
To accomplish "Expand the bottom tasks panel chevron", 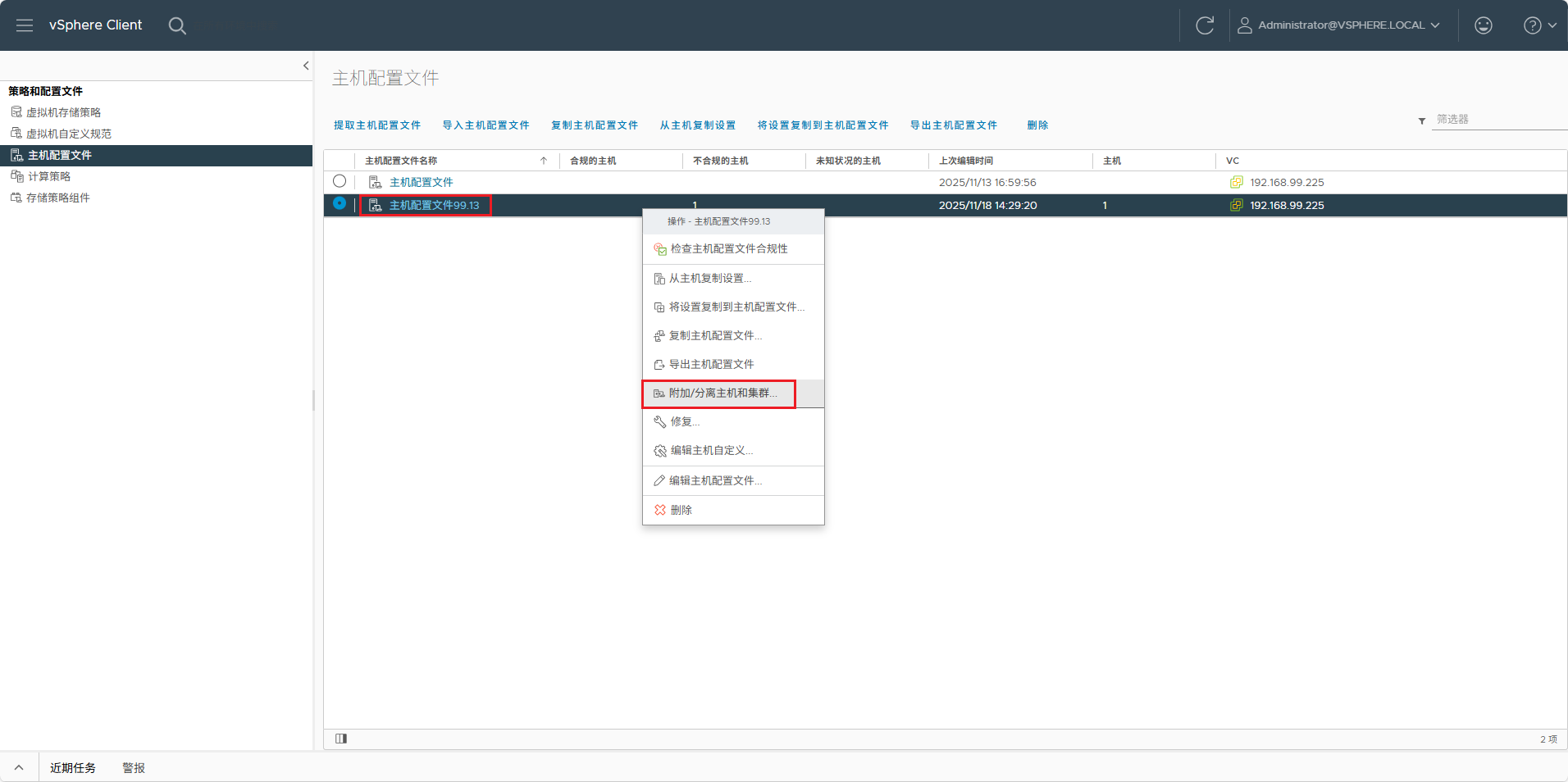I will tap(19, 768).
